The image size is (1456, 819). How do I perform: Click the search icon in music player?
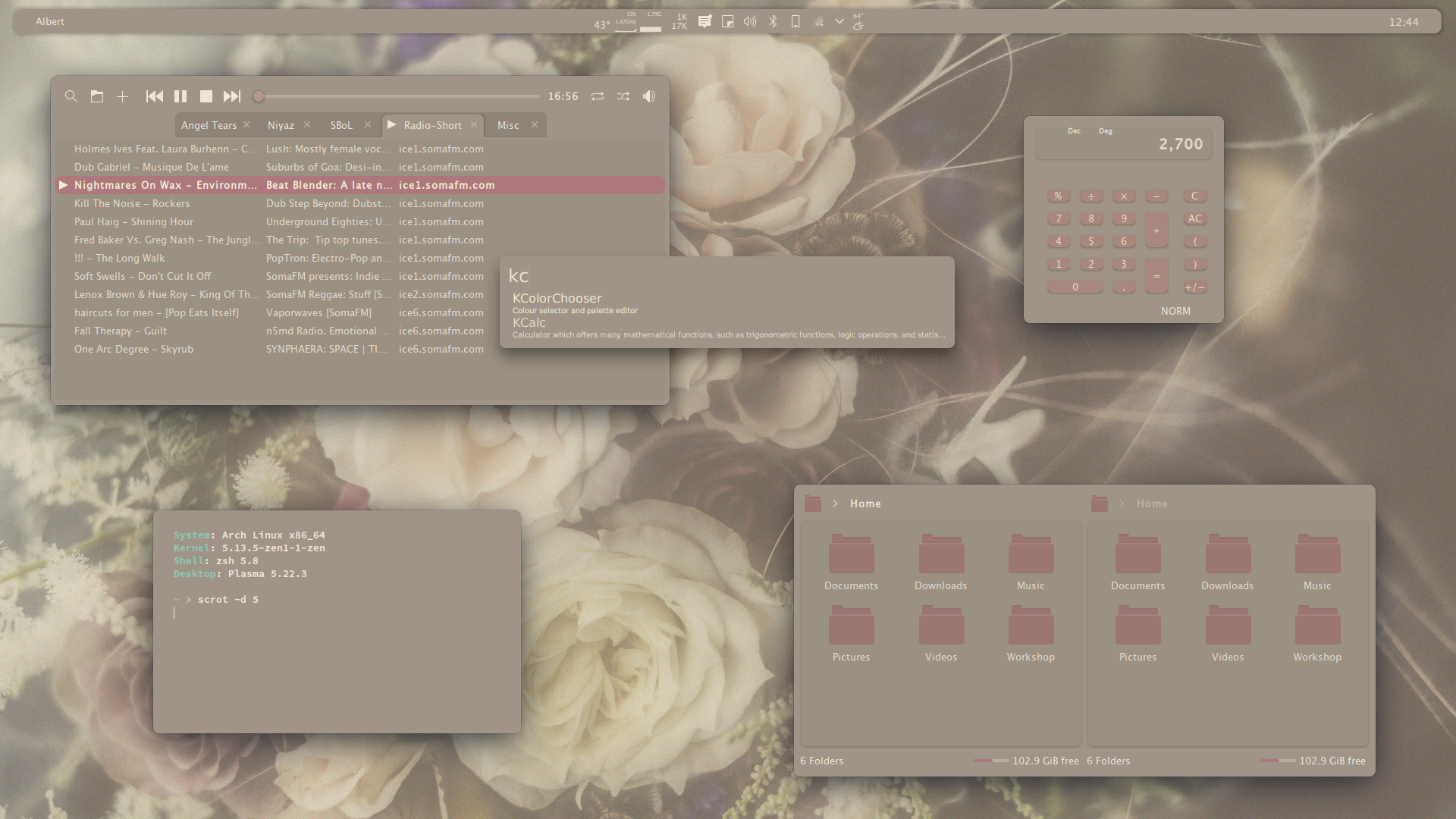pos(71,96)
